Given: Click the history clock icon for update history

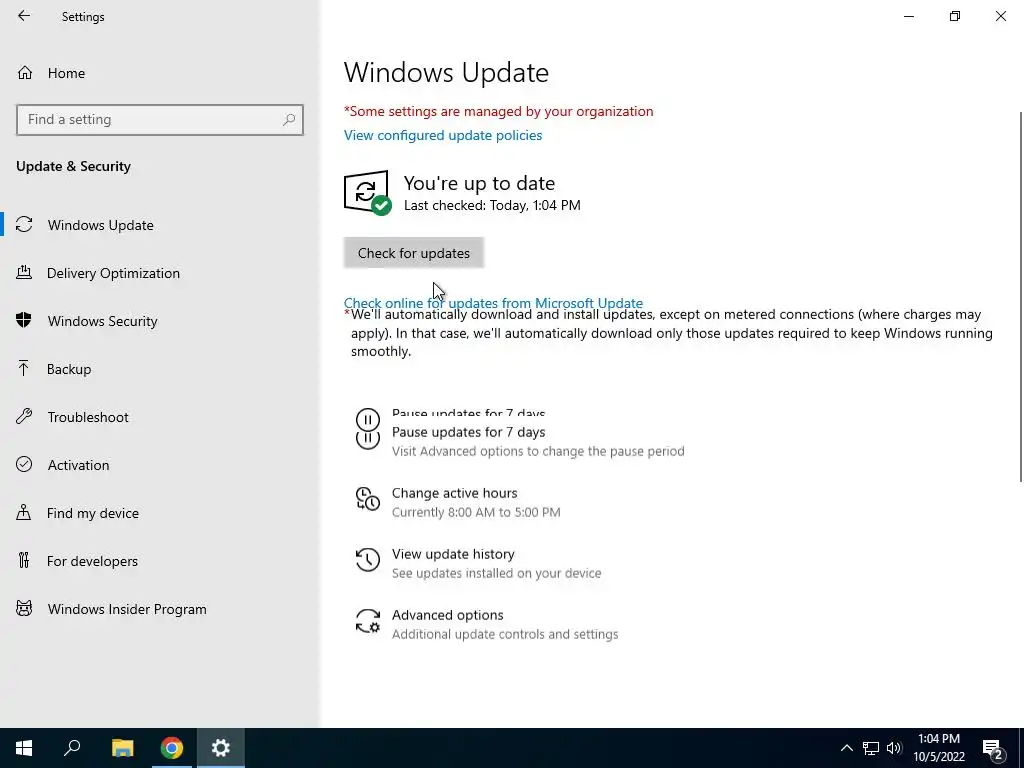Looking at the screenshot, I should (x=368, y=560).
